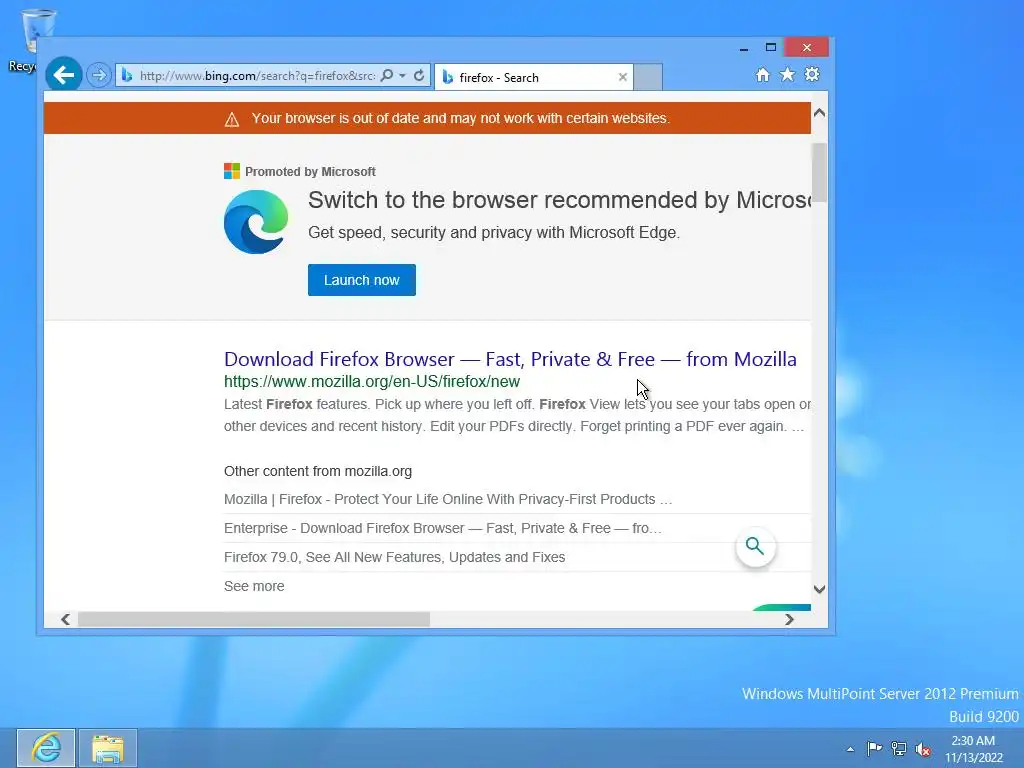1024x768 pixels.
Task: Click the network tray icon
Action: tap(899, 748)
